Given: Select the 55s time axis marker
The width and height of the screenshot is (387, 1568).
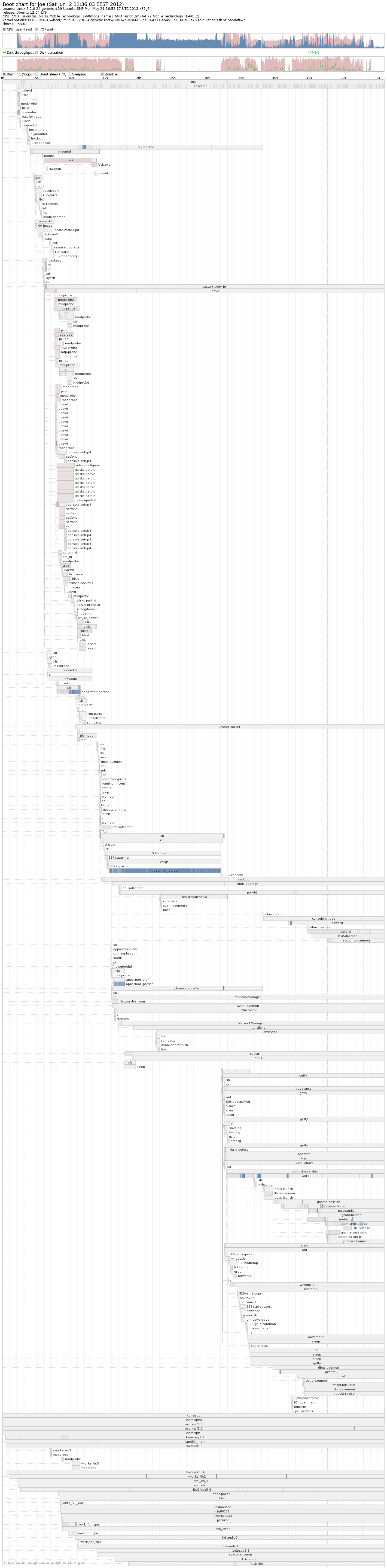Looking at the screenshot, I should [x=377, y=78].
